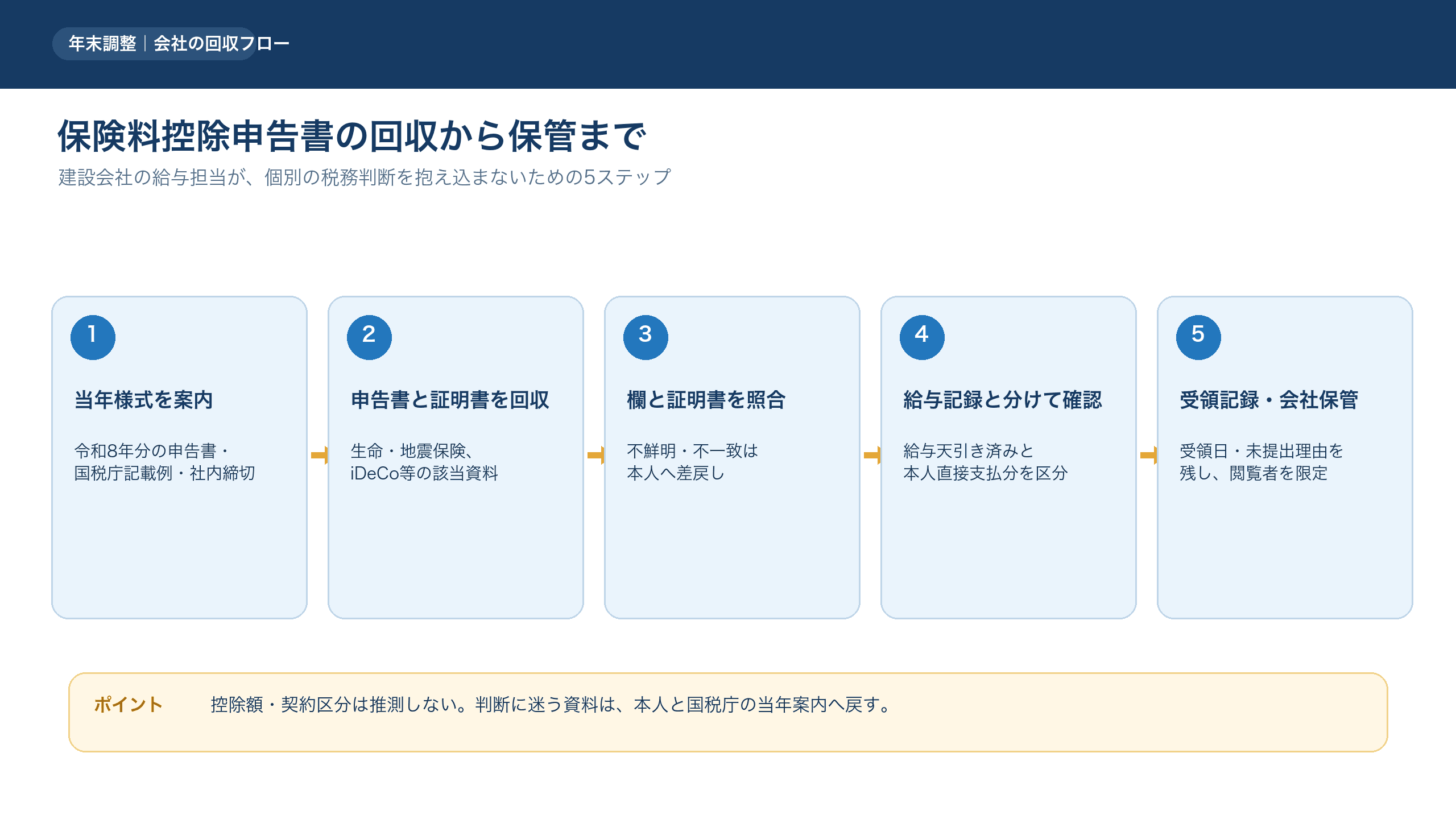Screen dimensions: 1456x819
Task: Click the heading '欄と証明書を照合'
Action: (706, 400)
